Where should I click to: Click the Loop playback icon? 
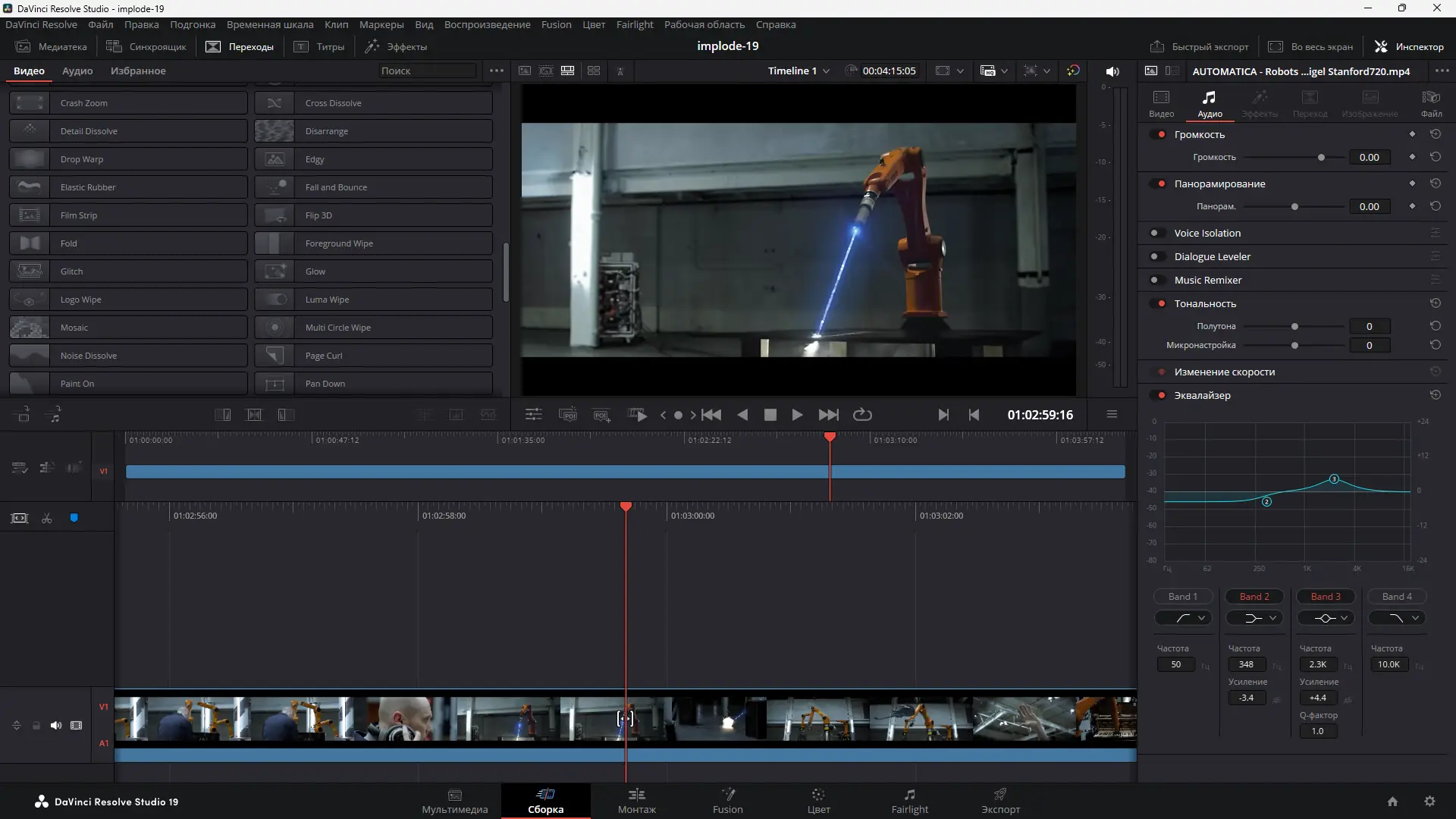[862, 415]
